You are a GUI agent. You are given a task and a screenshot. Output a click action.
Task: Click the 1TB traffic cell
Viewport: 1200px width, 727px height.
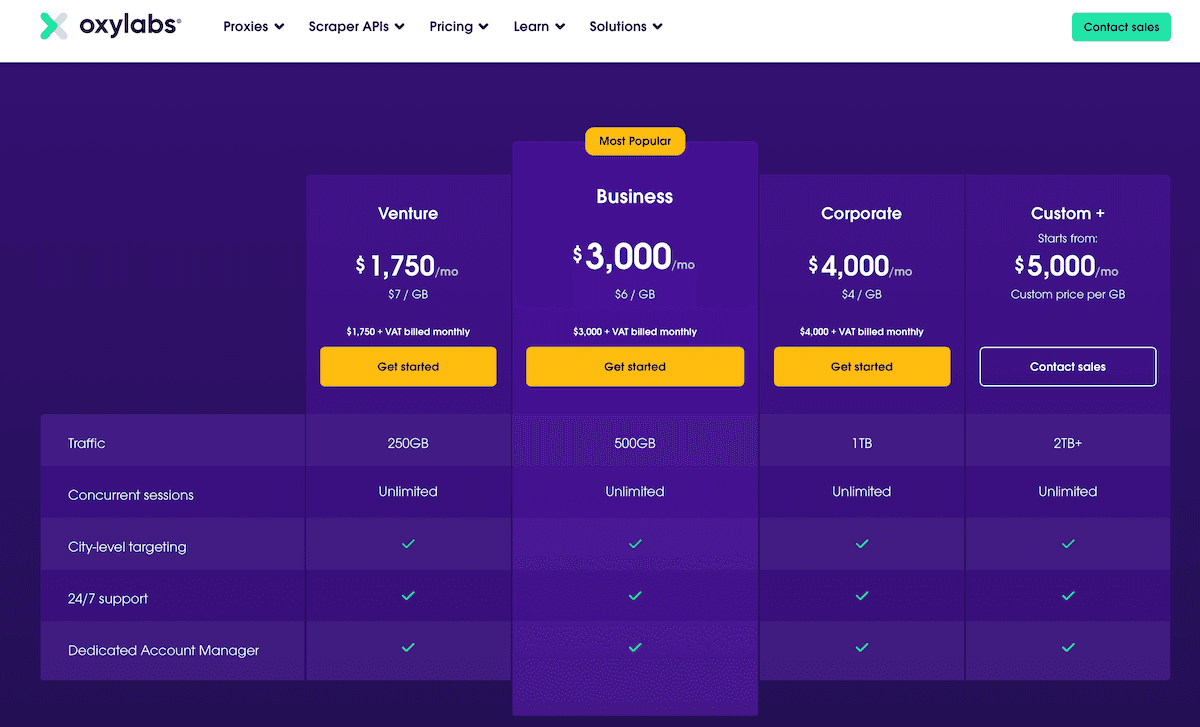click(862, 442)
